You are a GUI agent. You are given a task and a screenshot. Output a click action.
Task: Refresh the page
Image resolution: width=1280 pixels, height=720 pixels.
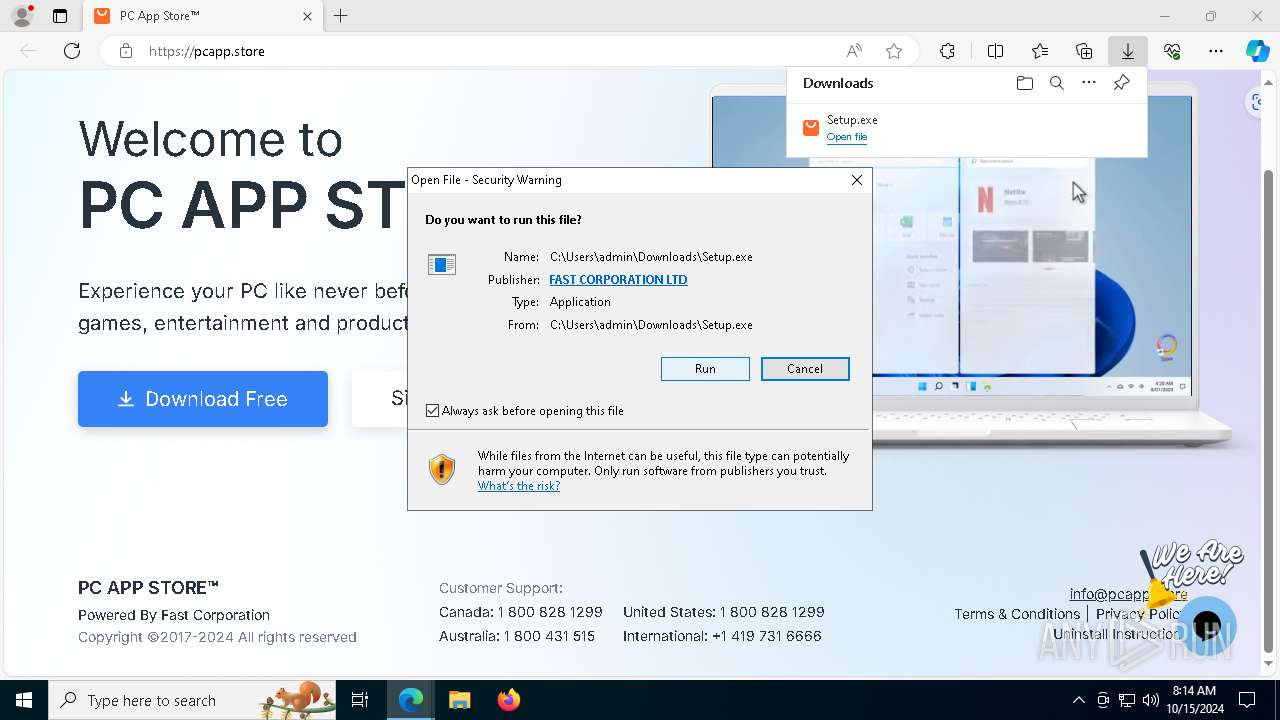[72, 51]
